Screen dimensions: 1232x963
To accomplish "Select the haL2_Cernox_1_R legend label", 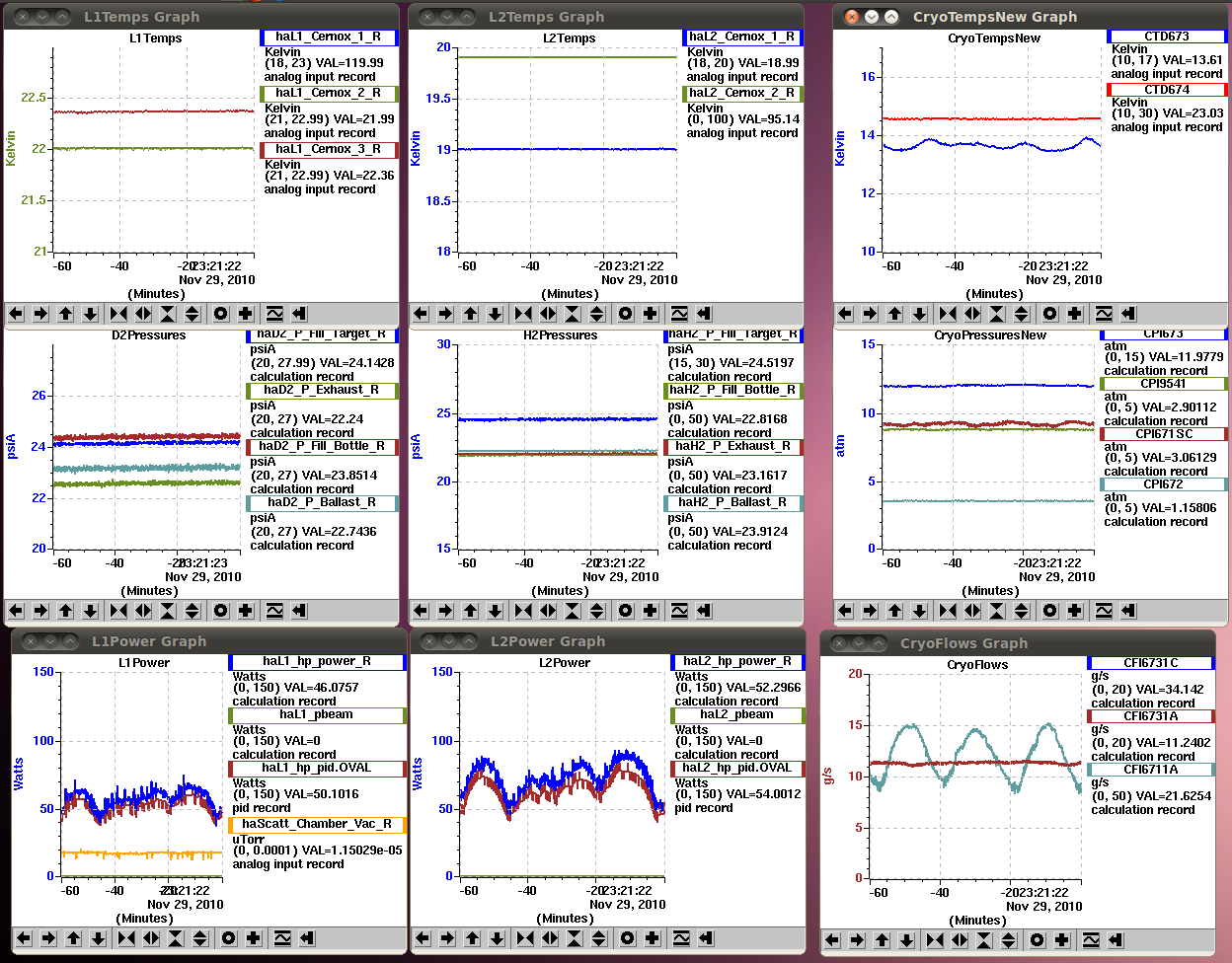I will point(742,37).
